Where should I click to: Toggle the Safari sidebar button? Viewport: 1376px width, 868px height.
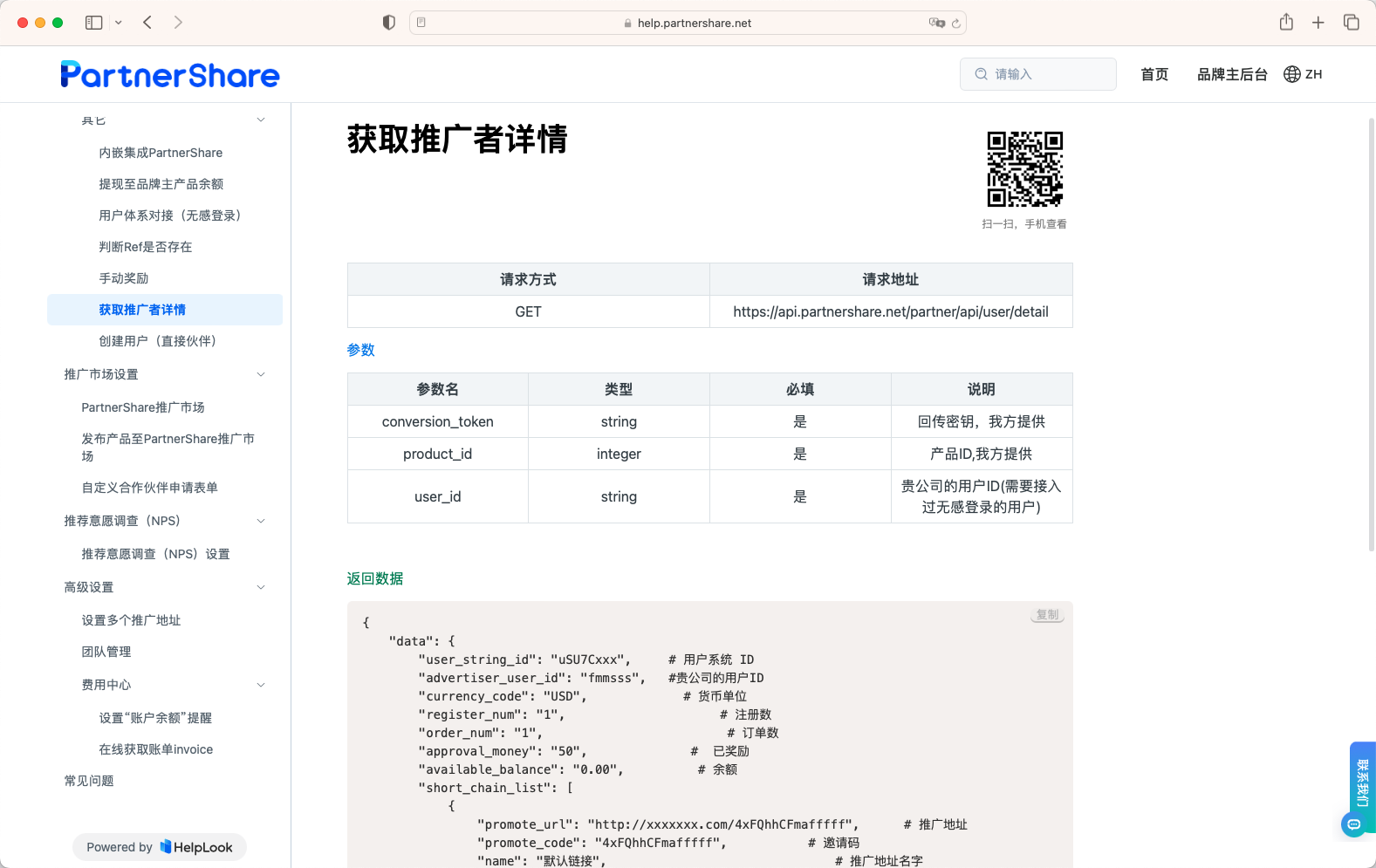pyautogui.click(x=94, y=23)
